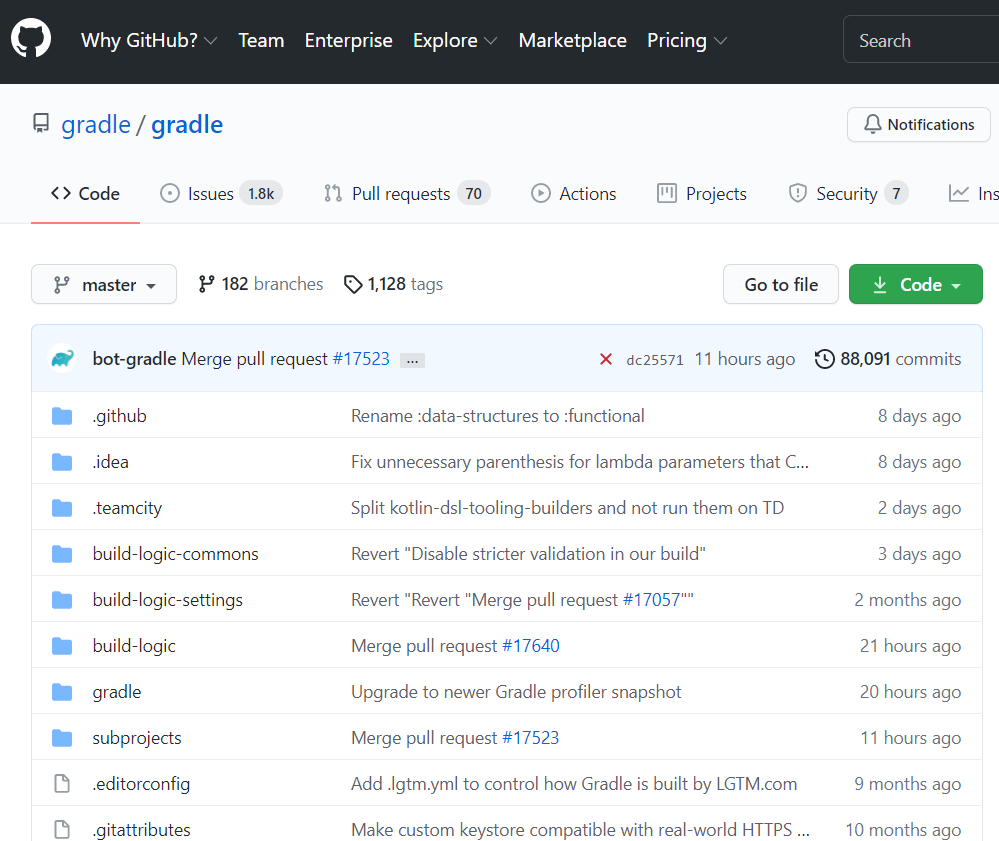
Task: View the 182 branches link
Action: (261, 284)
